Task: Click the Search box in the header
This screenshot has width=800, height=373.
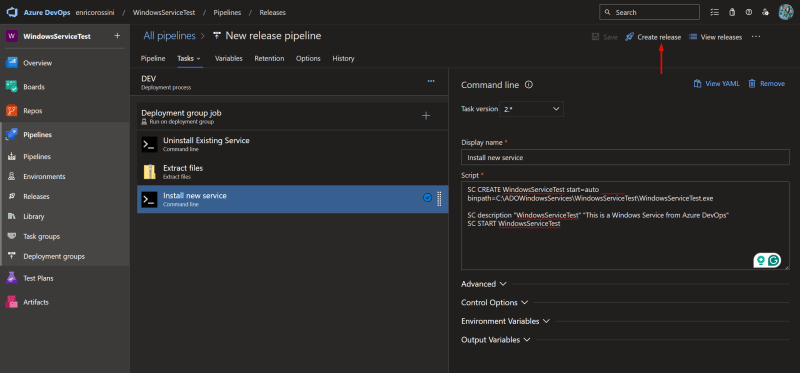Action: pyautogui.click(x=649, y=12)
